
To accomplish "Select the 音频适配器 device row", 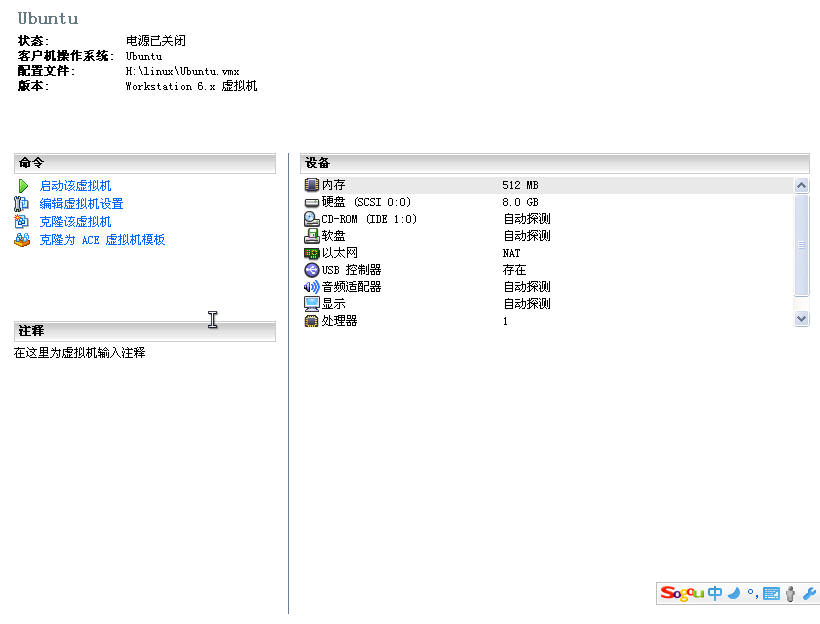I will click(x=549, y=287).
